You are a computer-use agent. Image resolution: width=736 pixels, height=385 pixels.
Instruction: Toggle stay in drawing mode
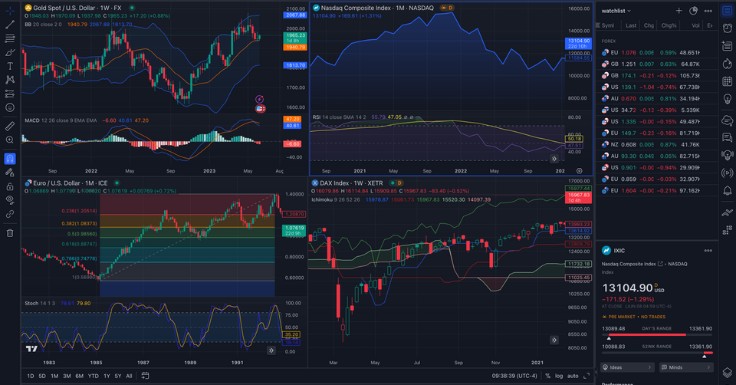pos(10,172)
